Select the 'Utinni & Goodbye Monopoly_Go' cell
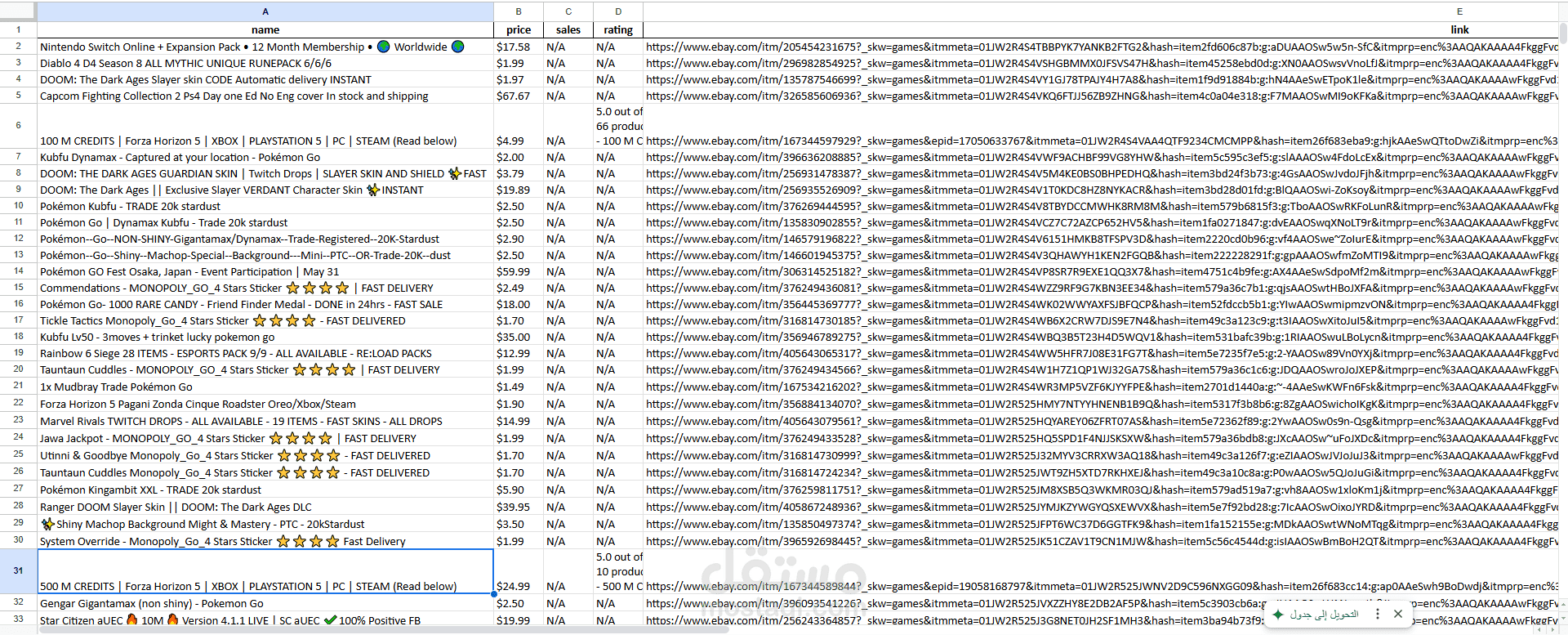This screenshot has height=635, width=1568. (x=265, y=455)
